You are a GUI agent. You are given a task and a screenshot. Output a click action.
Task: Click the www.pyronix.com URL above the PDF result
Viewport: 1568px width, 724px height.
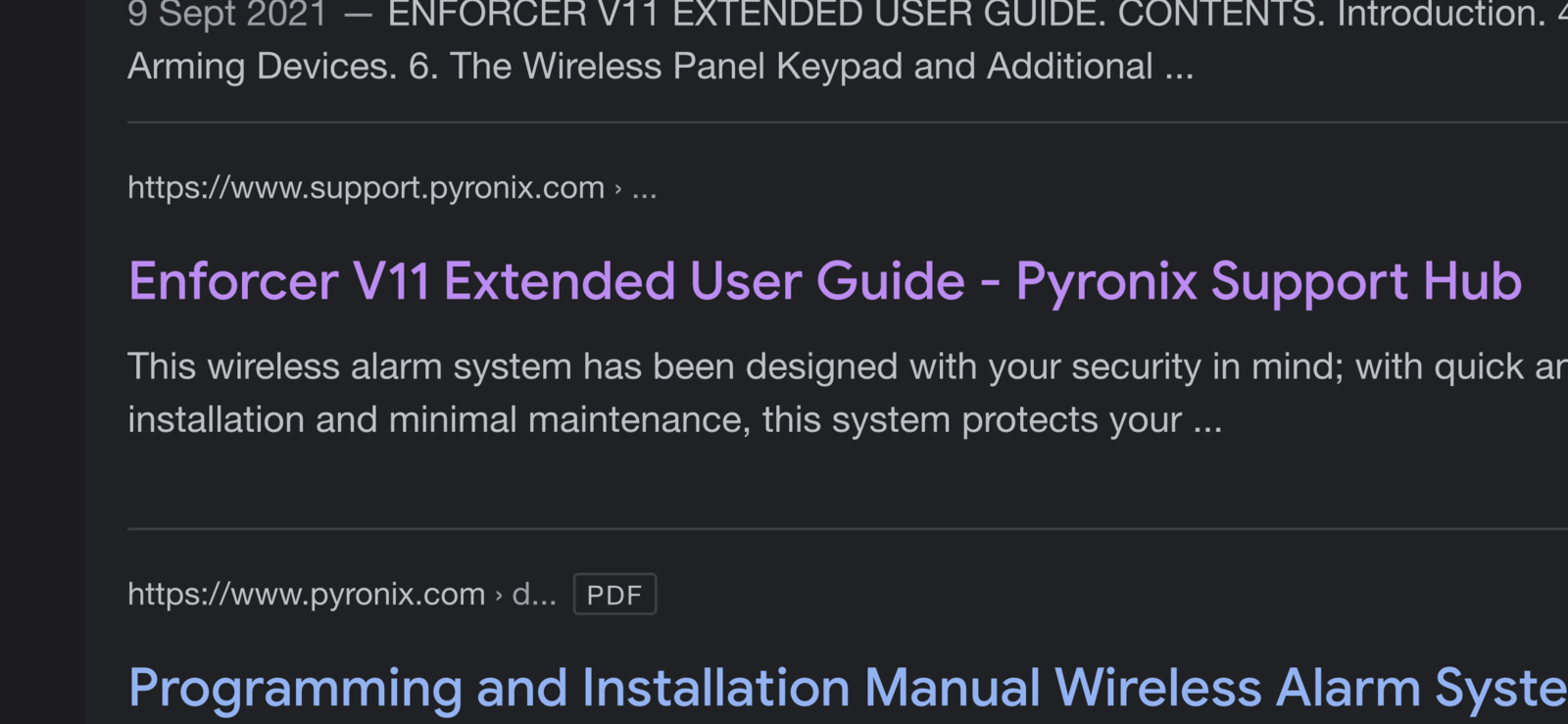pos(307,595)
